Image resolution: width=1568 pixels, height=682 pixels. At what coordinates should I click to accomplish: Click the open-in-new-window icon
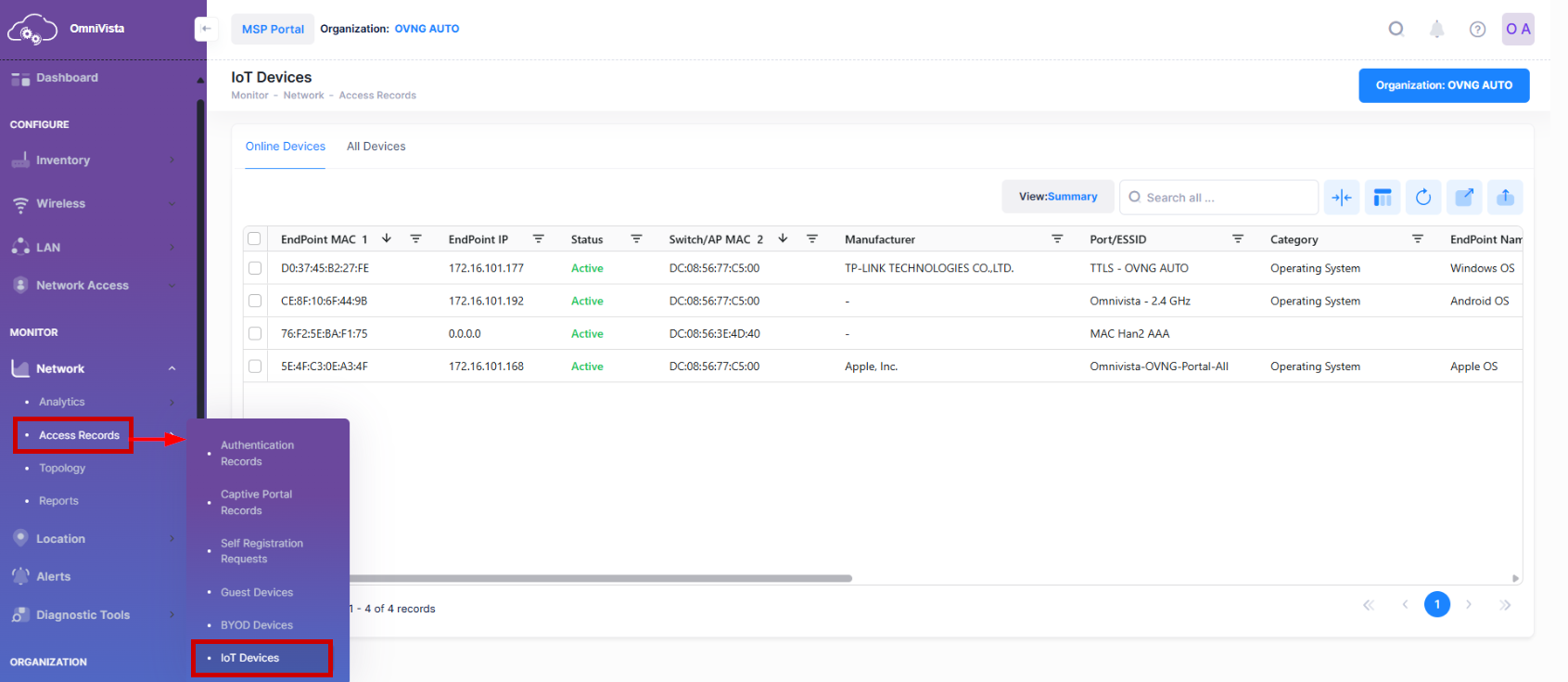coord(1464,197)
